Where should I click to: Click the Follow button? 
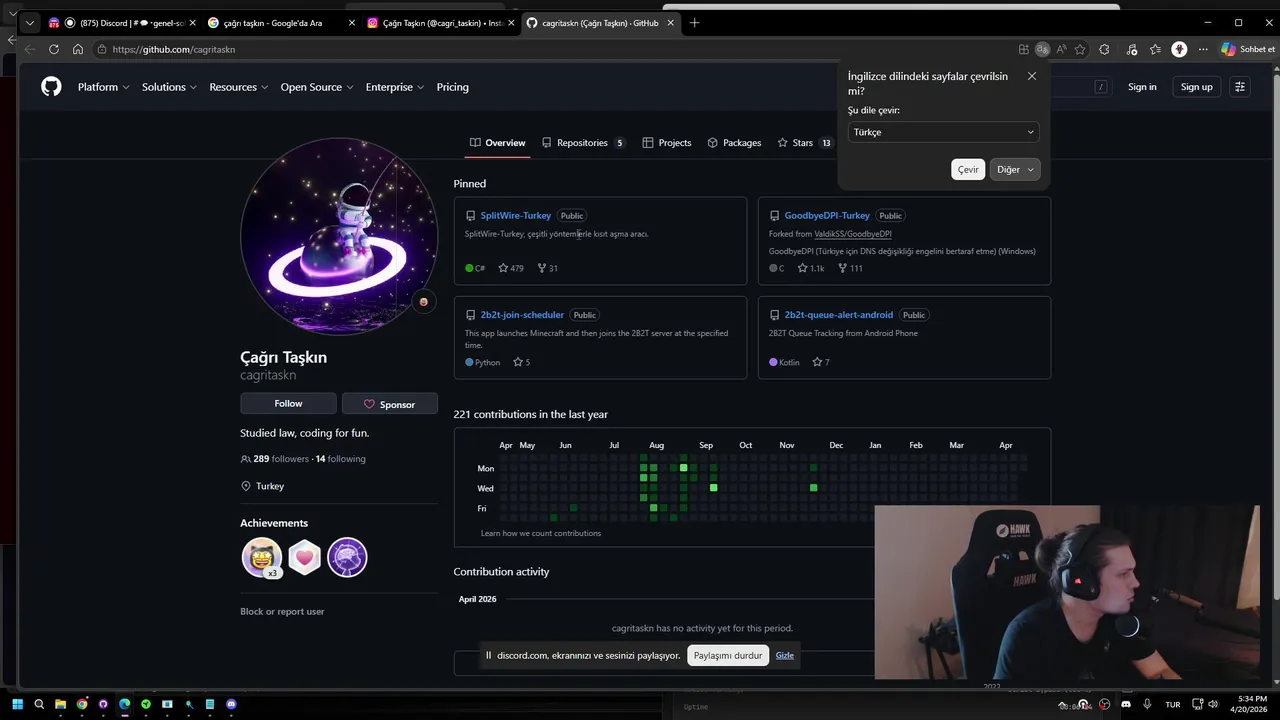click(x=288, y=403)
